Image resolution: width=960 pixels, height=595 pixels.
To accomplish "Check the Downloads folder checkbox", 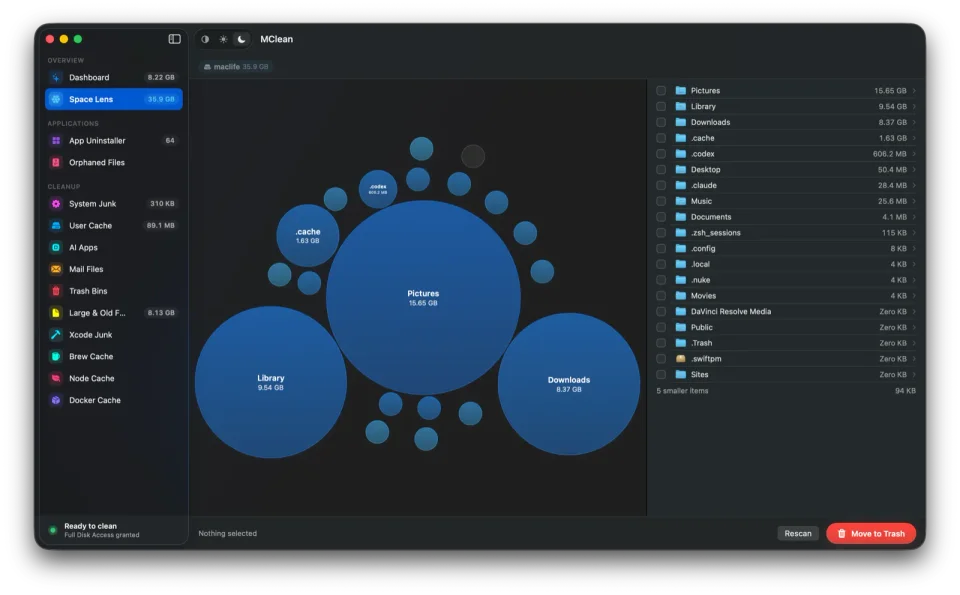I will [661, 122].
